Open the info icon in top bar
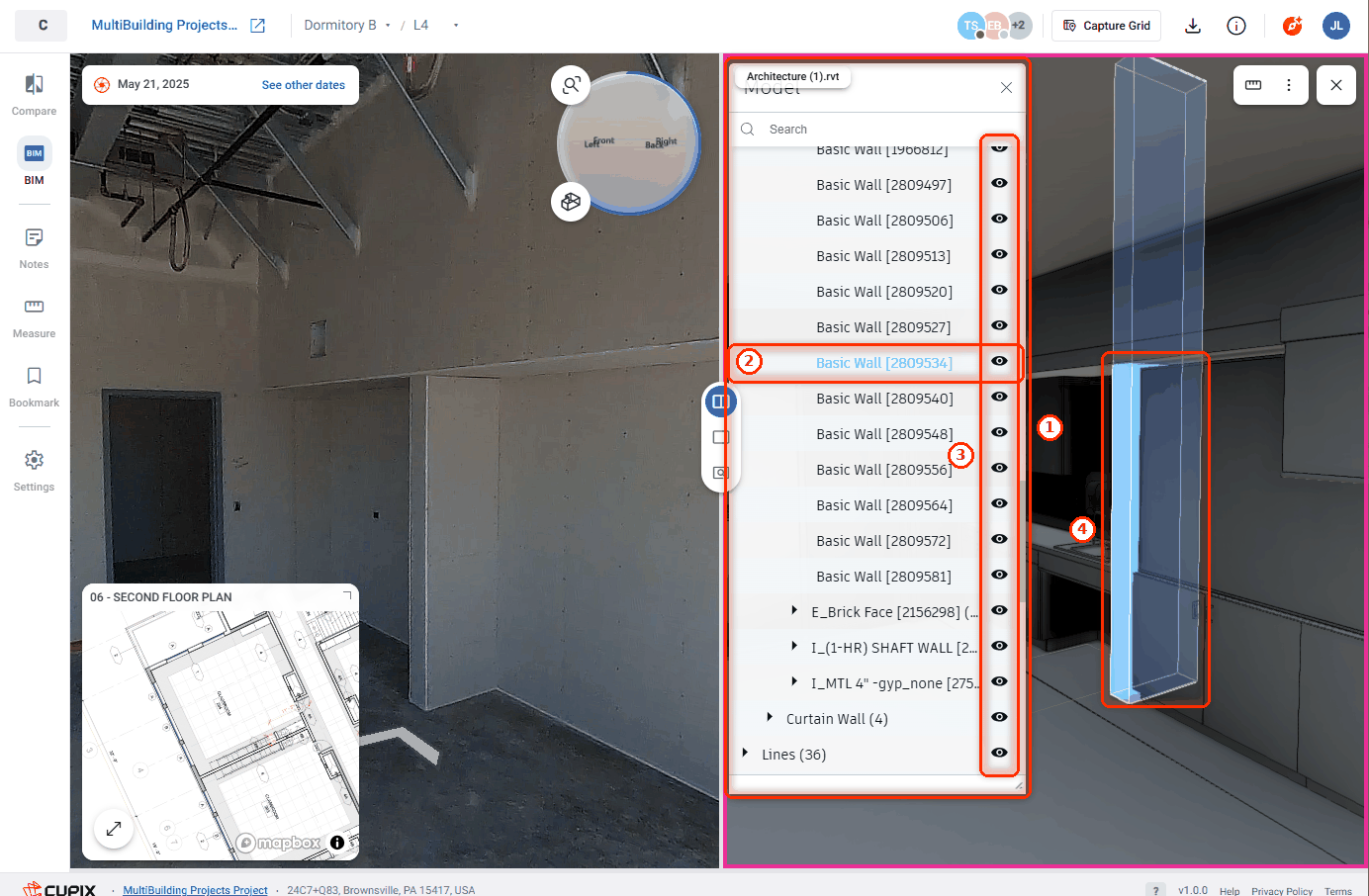Viewport: 1369px width, 896px height. [1236, 26]
